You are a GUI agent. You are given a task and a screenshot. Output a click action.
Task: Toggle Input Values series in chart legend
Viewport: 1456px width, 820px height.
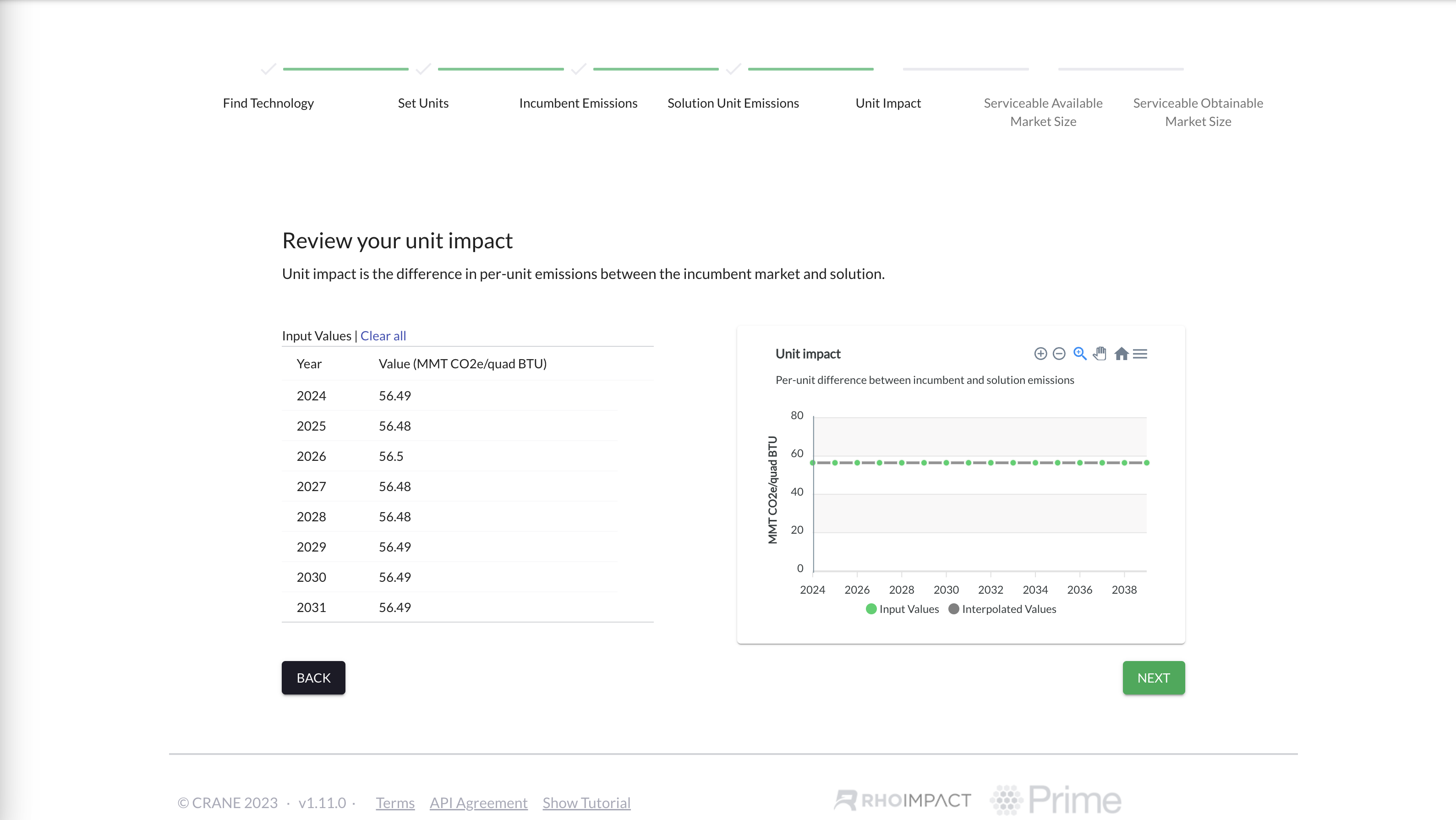[x=902, y=609]
